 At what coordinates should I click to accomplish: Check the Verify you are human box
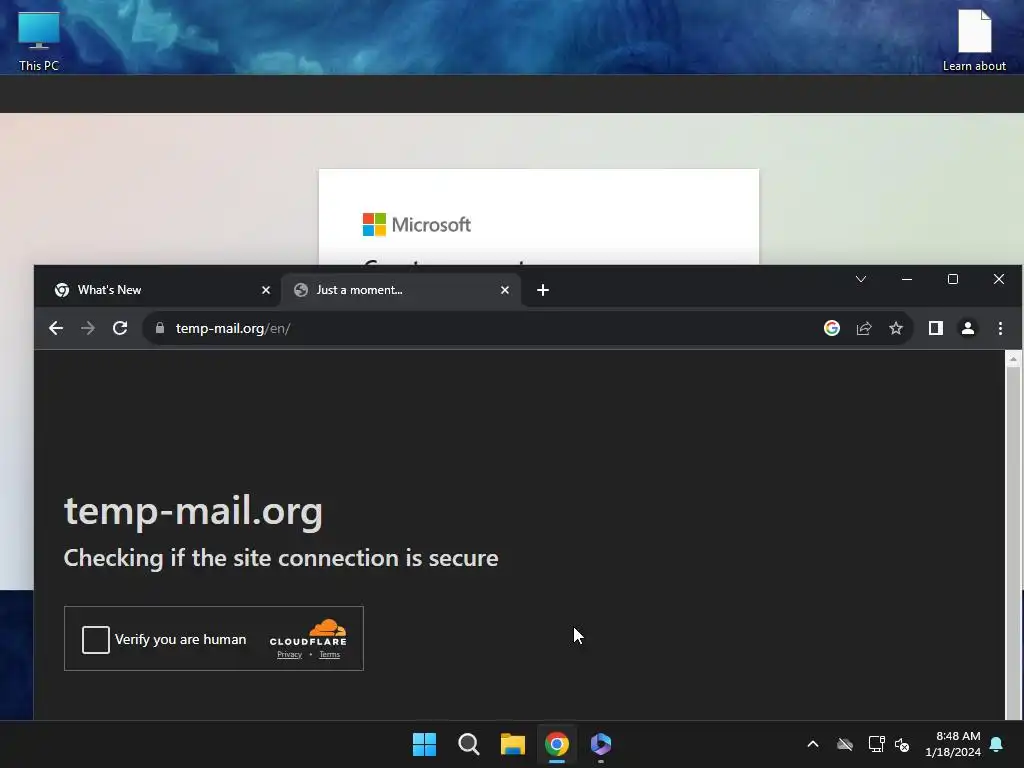click(95, 639)
